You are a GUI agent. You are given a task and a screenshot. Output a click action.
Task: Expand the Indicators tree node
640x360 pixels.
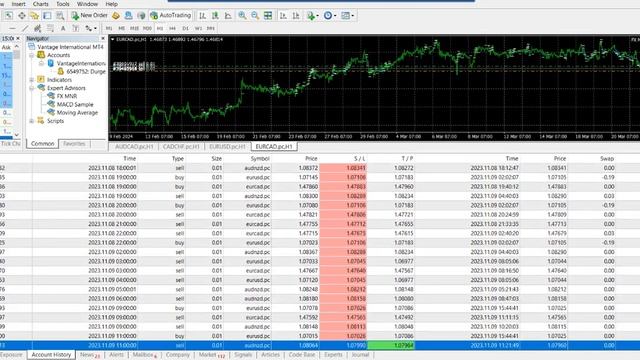[32, 80]
